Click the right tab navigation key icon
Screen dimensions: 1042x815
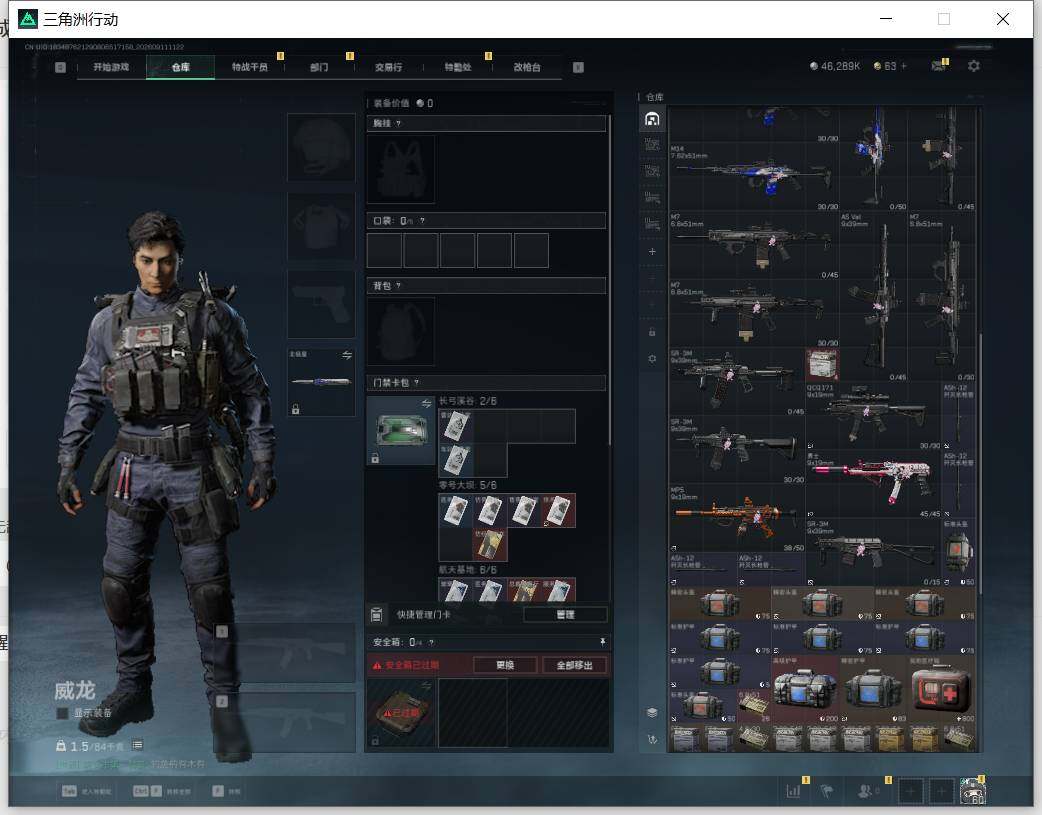(578, 67)
